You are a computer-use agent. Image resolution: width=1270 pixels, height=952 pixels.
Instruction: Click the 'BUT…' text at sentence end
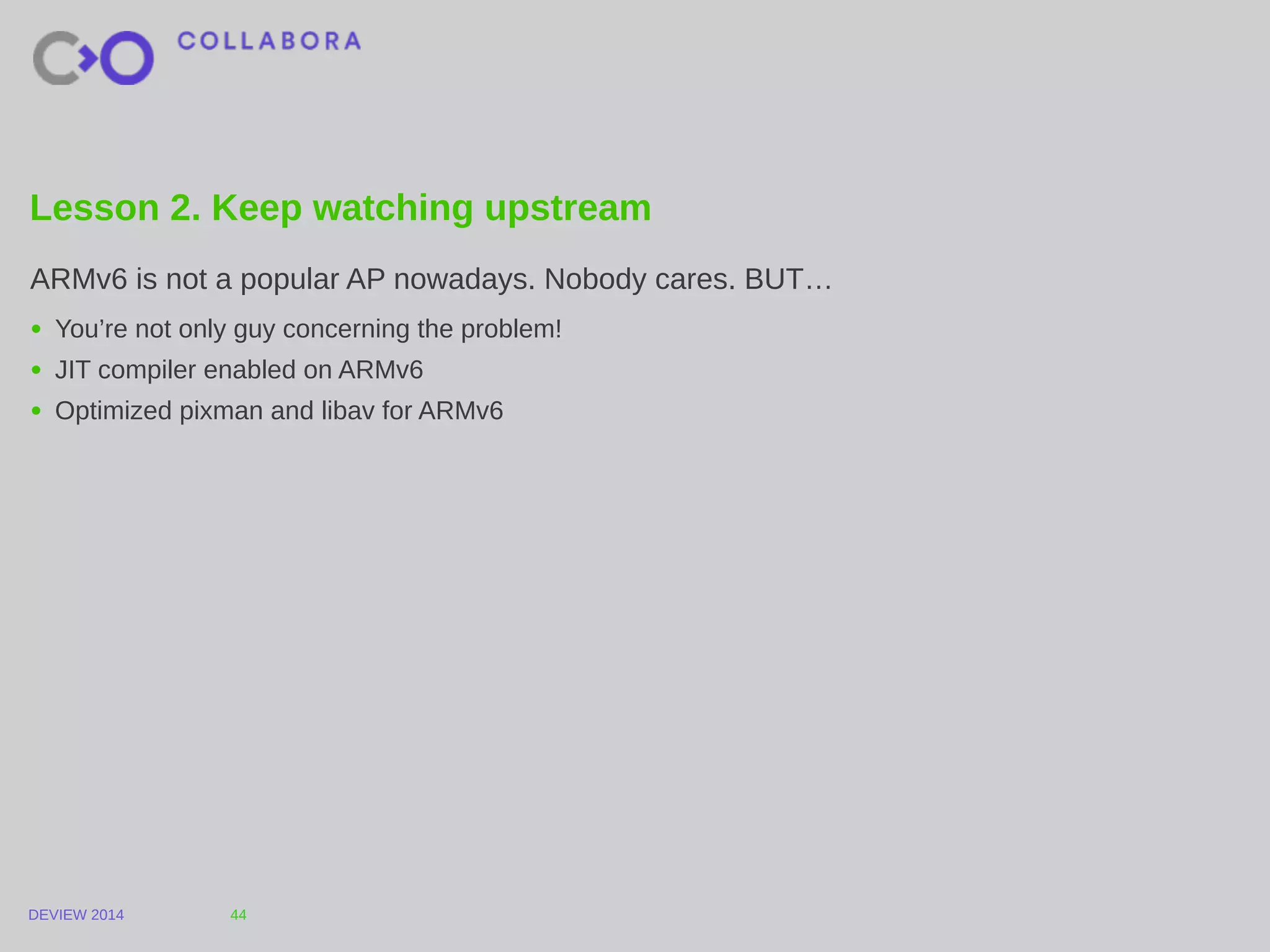[x=788, y=280]
